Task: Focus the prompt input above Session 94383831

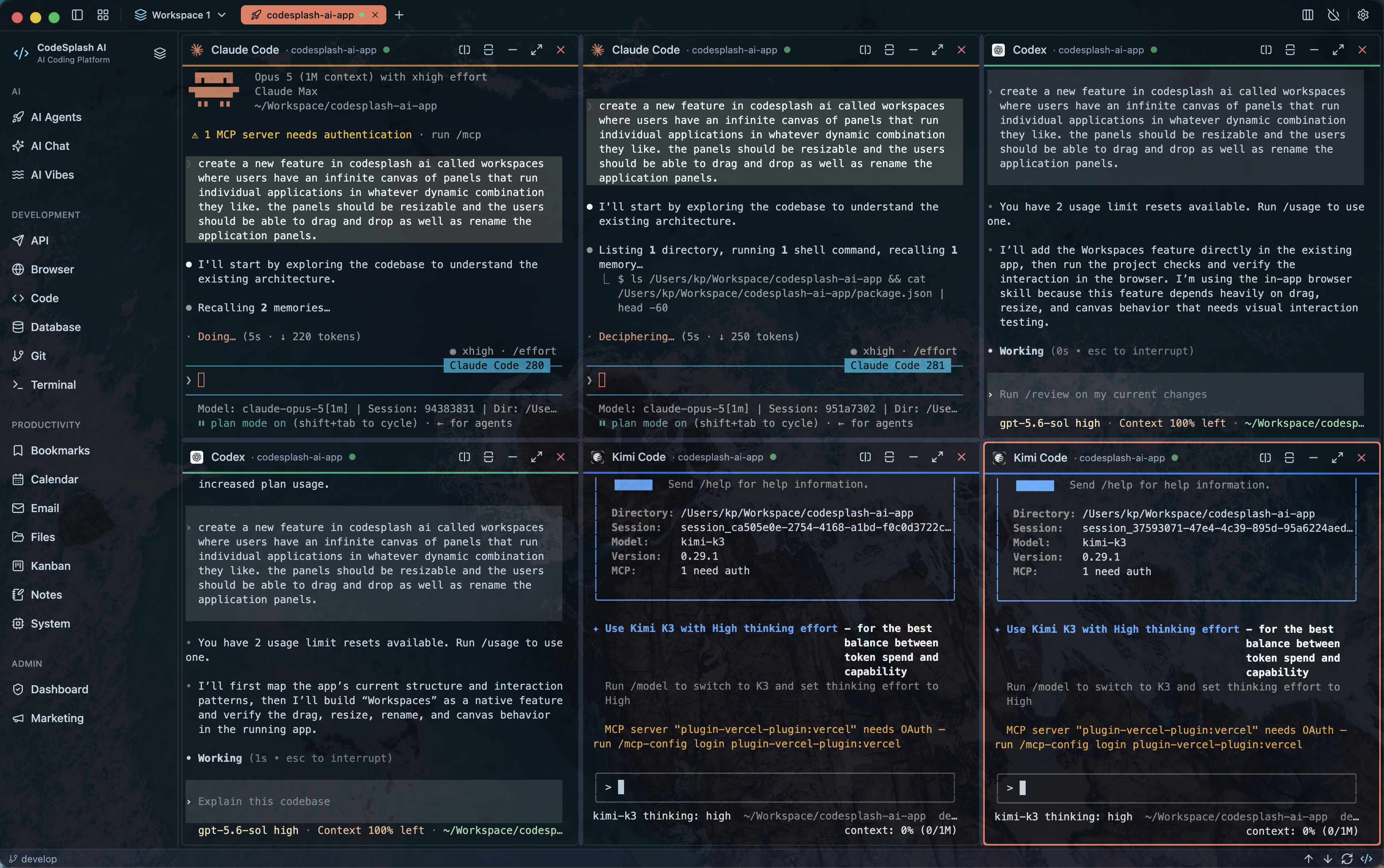Action: [x=374, y=380]
